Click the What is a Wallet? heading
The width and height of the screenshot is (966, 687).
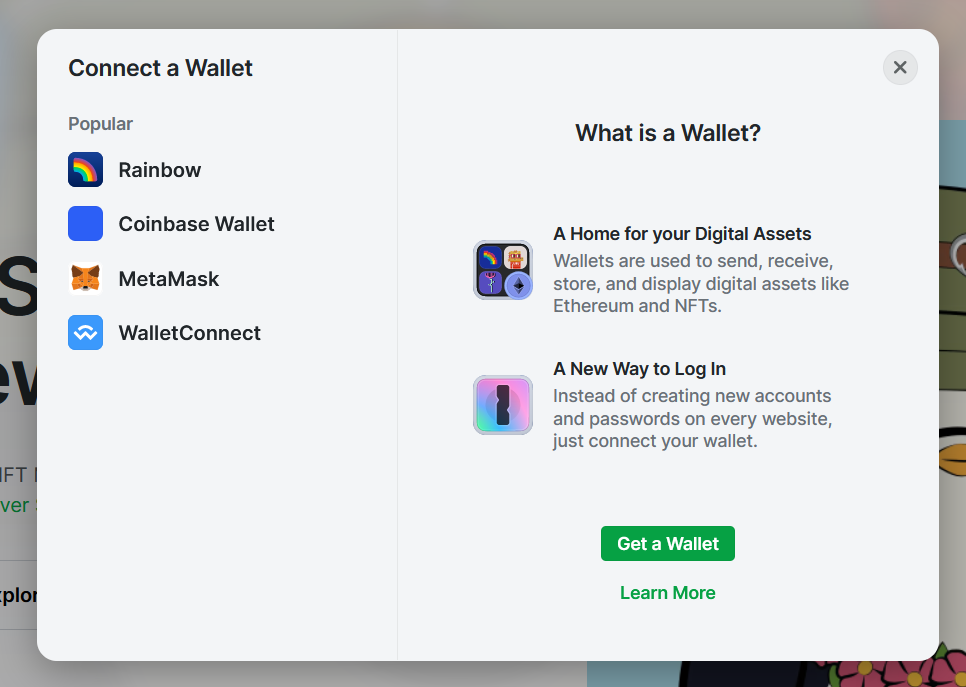[x=668, y=133]
